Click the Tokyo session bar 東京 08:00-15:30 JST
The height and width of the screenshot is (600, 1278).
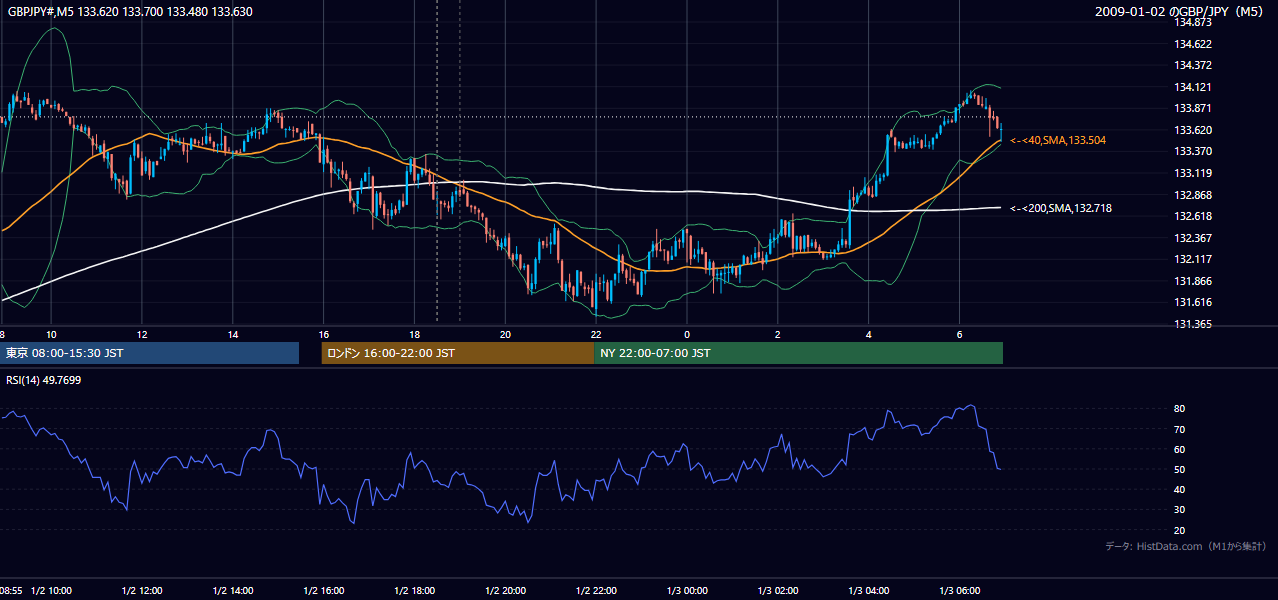pos(150,353)
